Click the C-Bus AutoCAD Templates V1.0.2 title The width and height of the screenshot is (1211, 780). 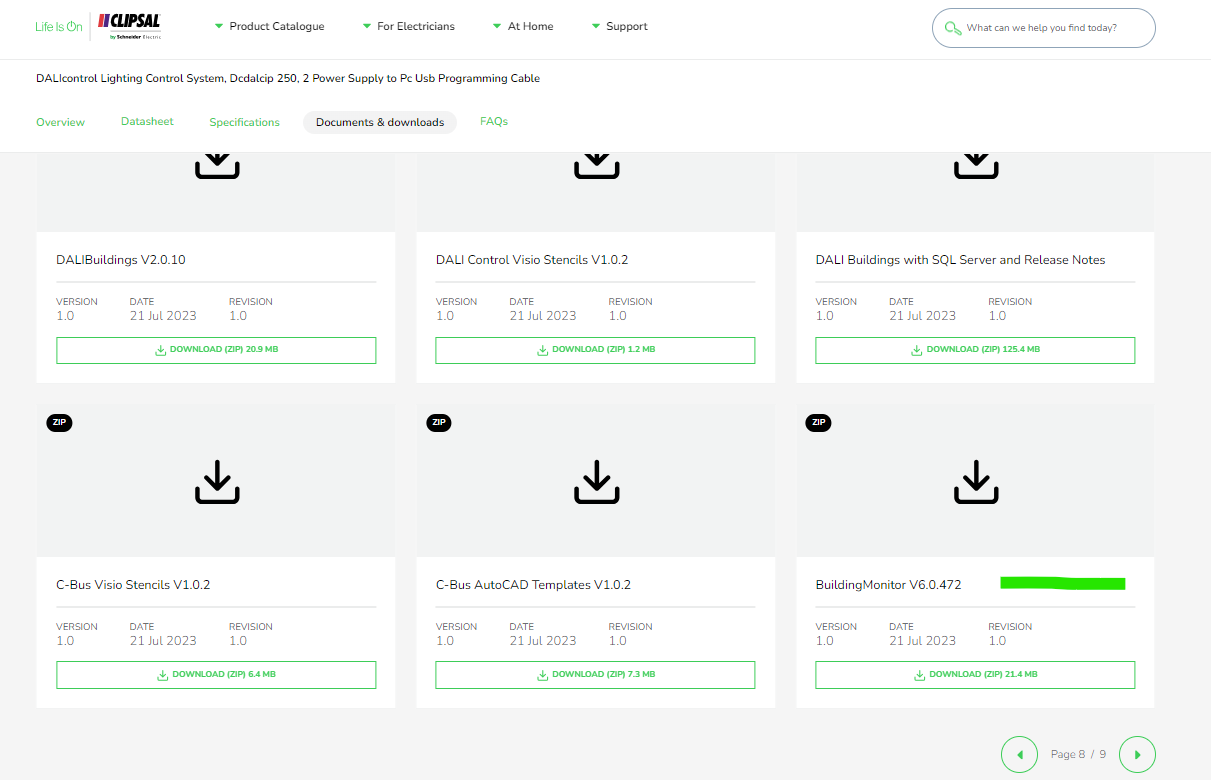point(533,585)
